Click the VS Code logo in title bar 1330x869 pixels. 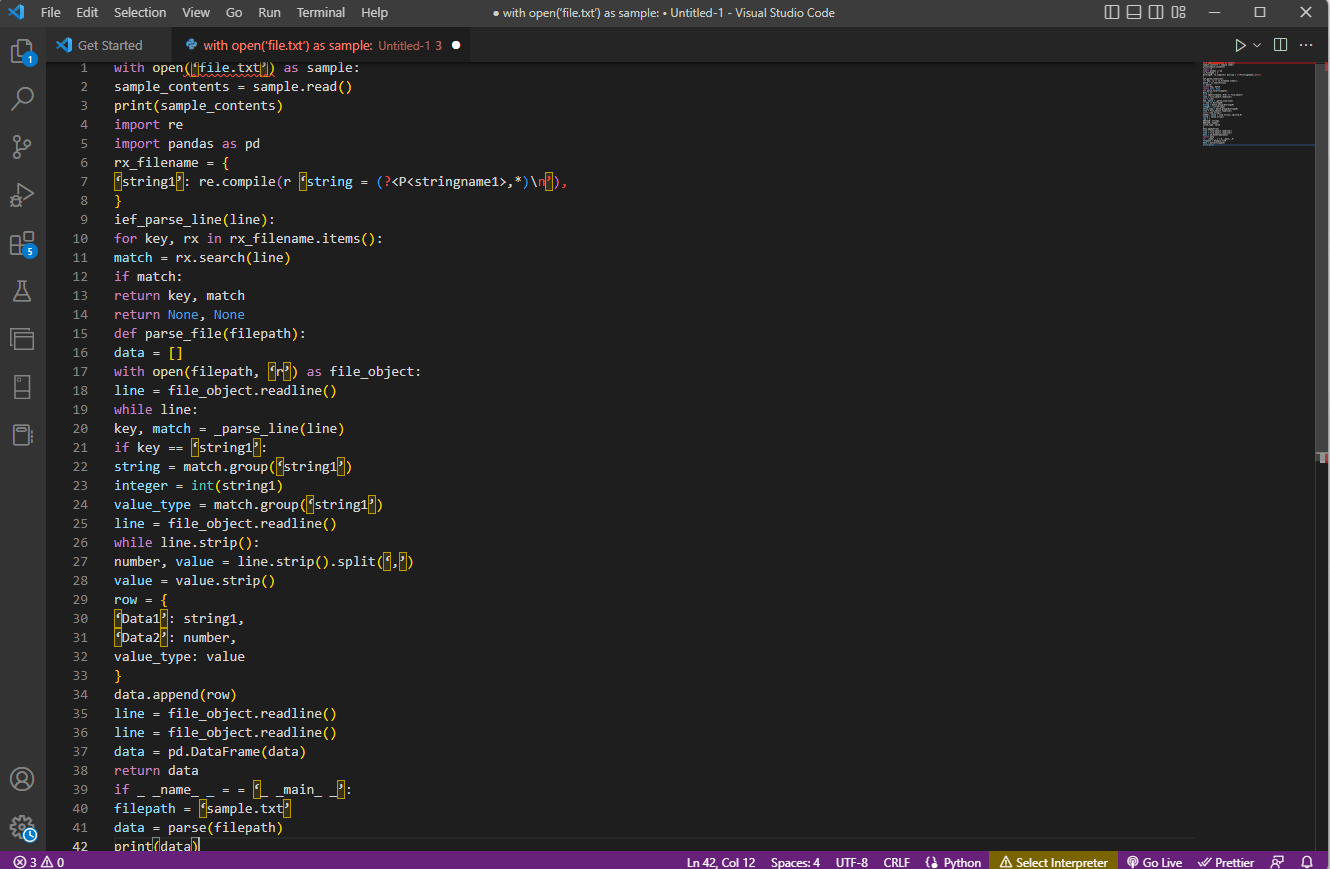click(16, 13)
